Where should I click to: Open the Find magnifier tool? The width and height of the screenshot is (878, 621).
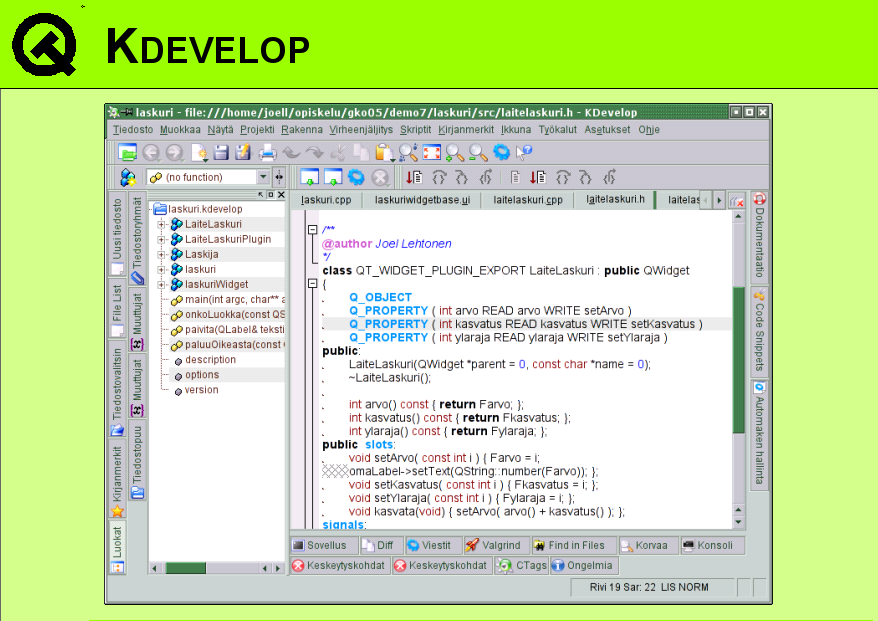408,152
